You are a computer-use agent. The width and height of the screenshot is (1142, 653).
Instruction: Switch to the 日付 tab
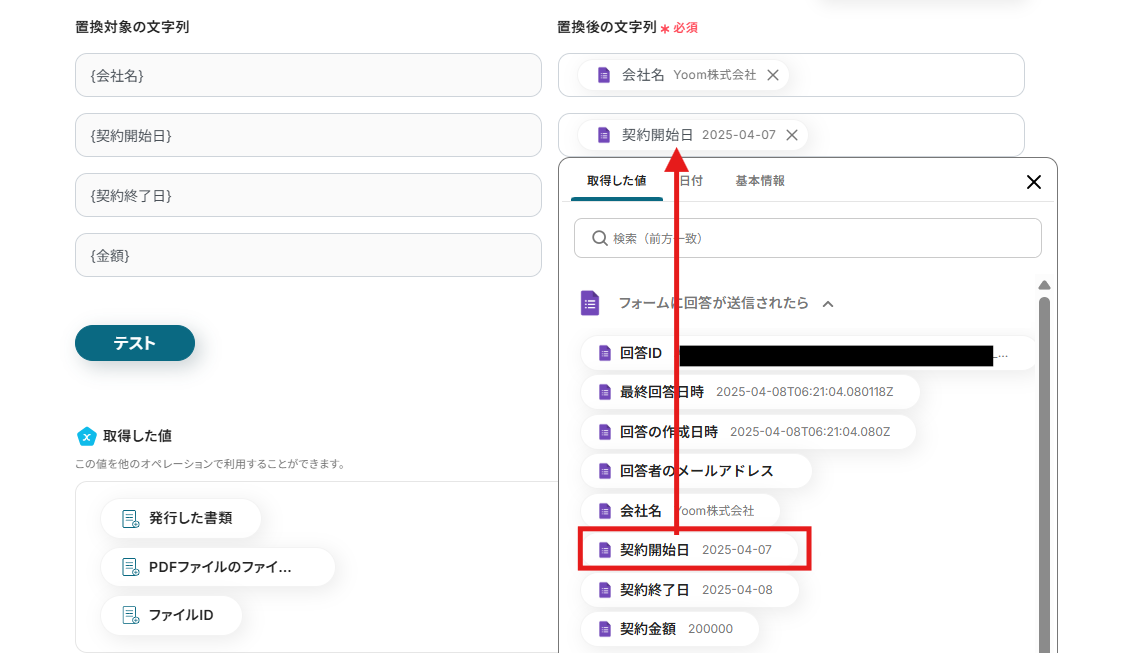(x=690, y=181)
